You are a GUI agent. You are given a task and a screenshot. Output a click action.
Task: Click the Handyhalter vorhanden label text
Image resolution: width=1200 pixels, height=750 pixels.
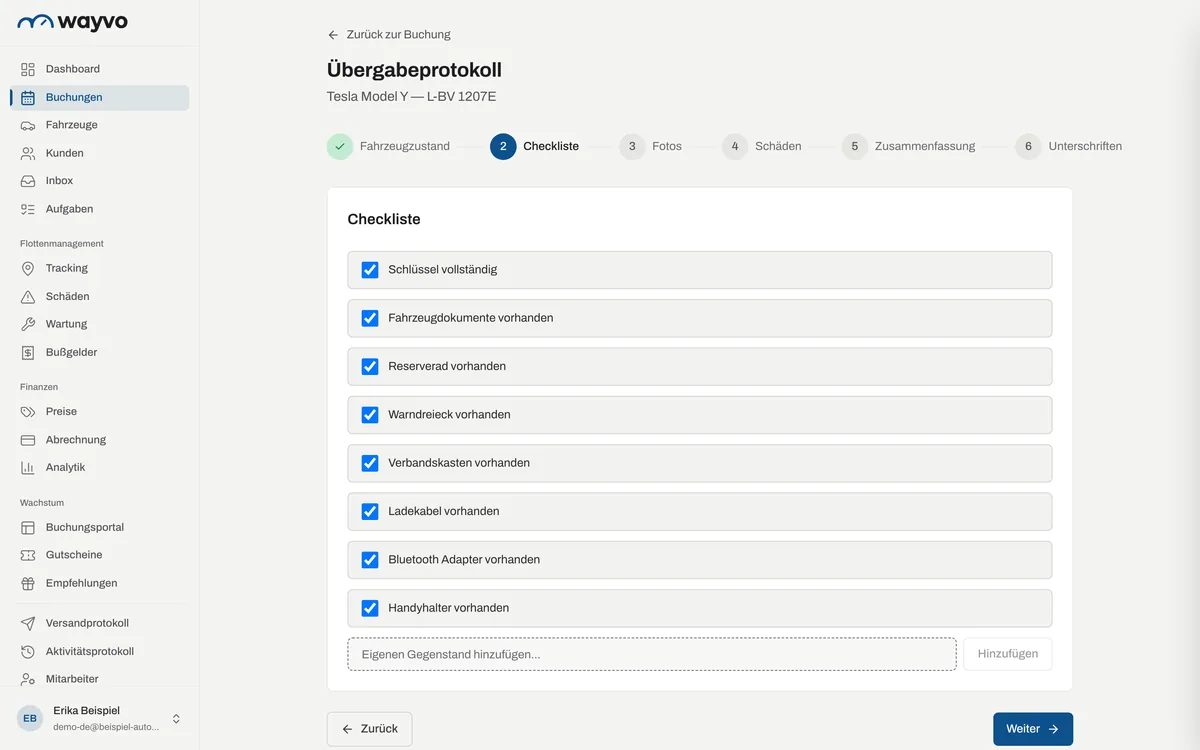coord(449,608)
